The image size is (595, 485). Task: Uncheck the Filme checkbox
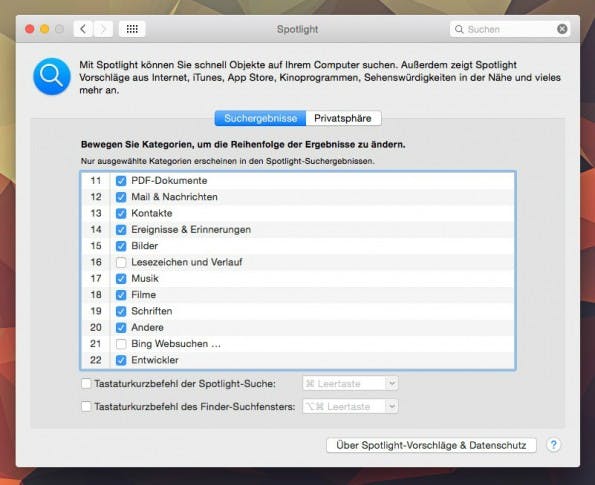click(121, 295)
